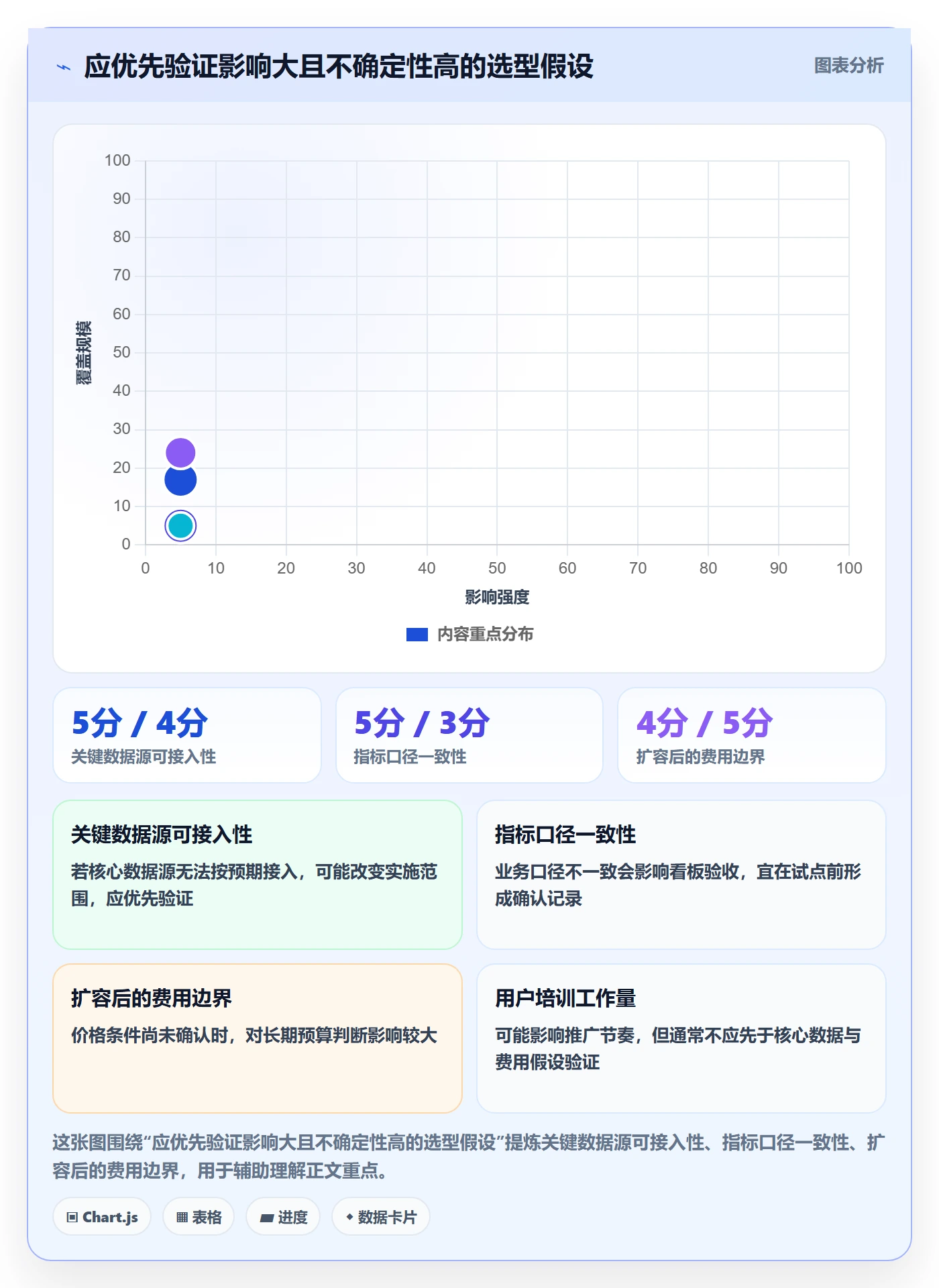939x1288 pixels.
Task: Select the 5分 / 4分 data card
Action: (x=187, y=735)
